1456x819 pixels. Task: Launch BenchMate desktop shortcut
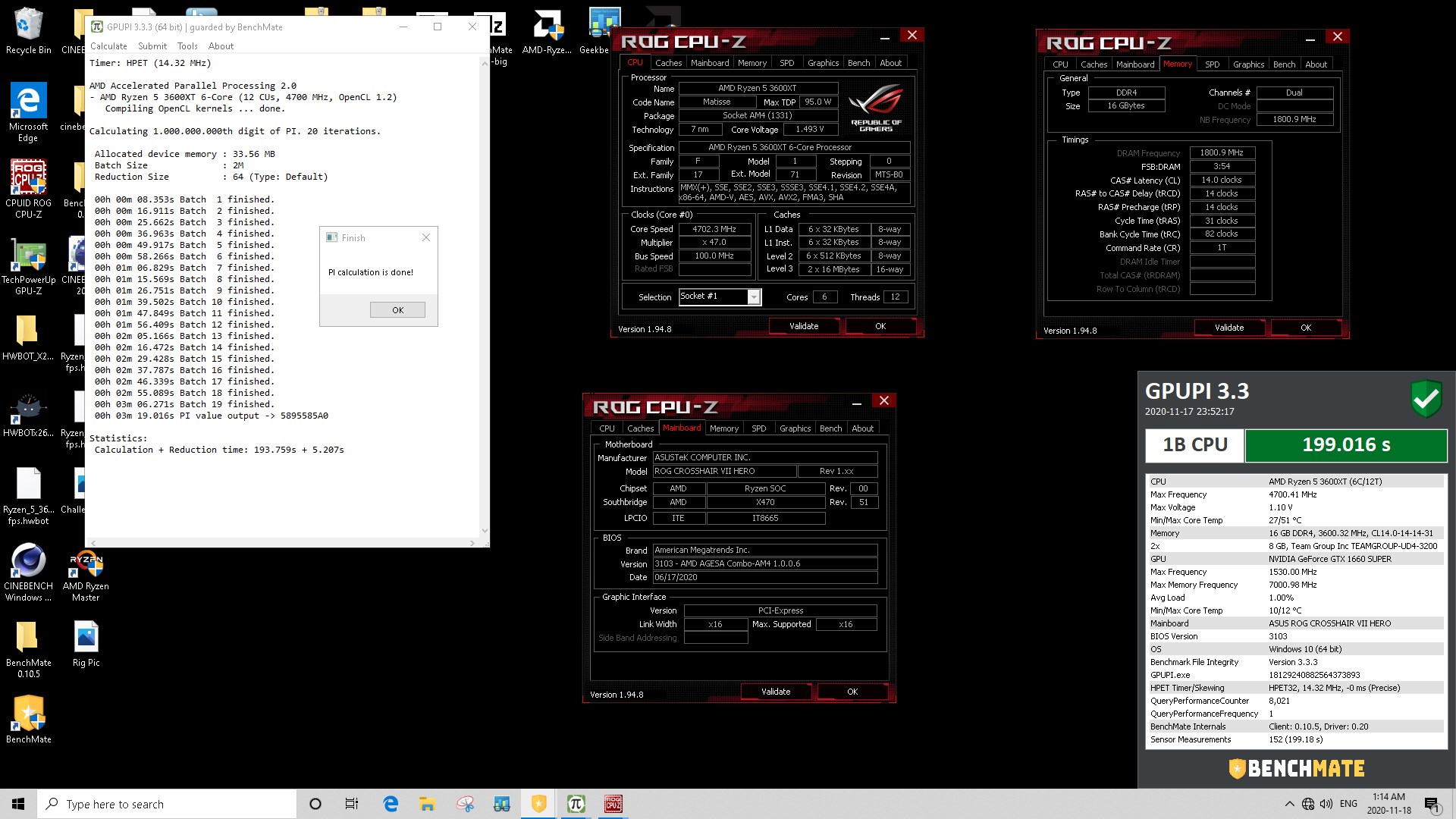point(28,719)
